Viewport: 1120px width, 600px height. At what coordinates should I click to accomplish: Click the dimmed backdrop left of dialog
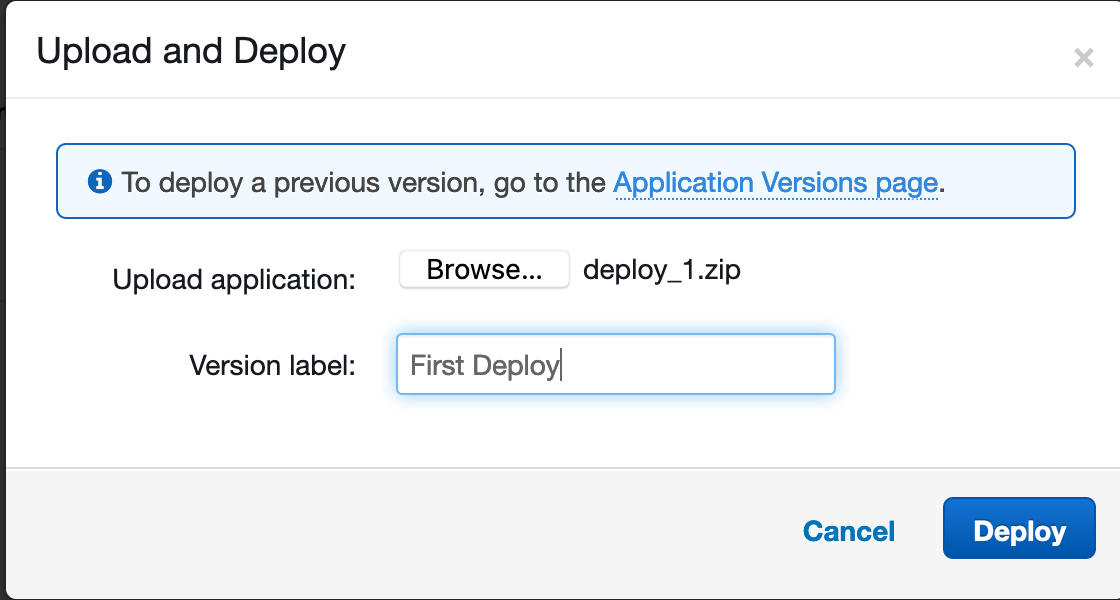(x=3, y=300)
